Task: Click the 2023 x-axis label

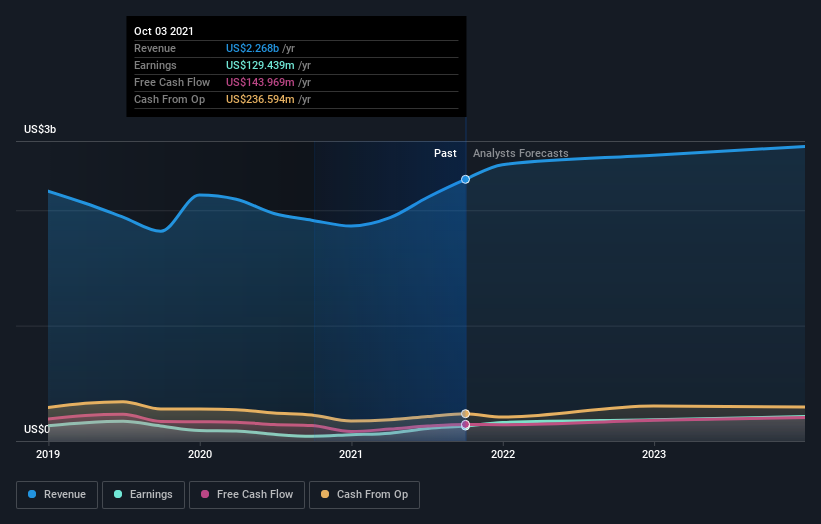Action: [x=654, y=454]
